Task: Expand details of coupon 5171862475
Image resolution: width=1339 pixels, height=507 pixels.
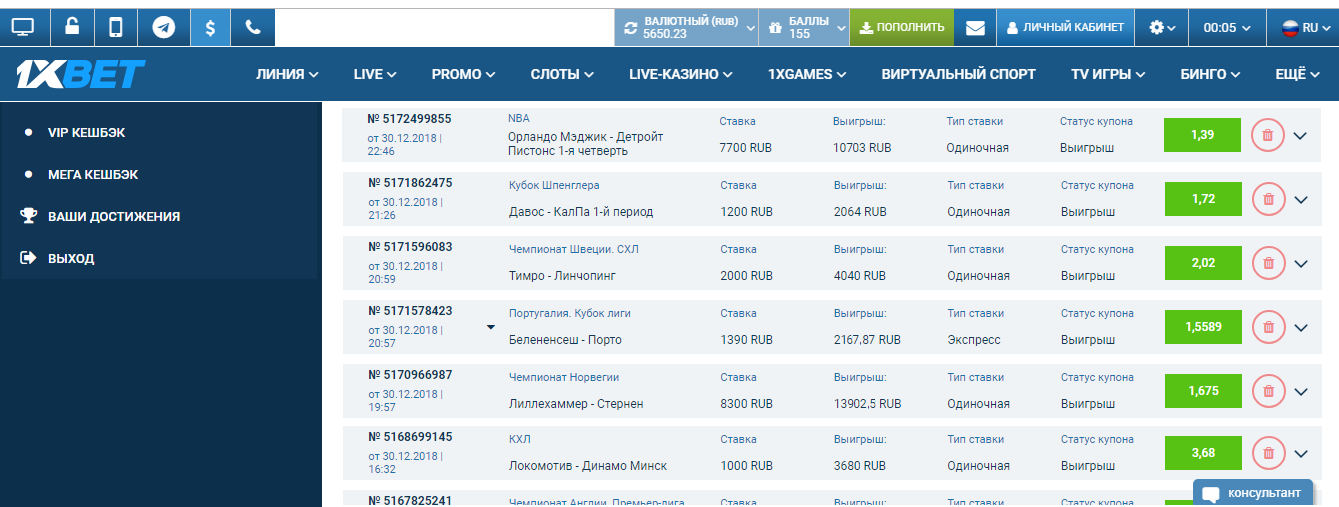Action: [x=1300, y=200]
